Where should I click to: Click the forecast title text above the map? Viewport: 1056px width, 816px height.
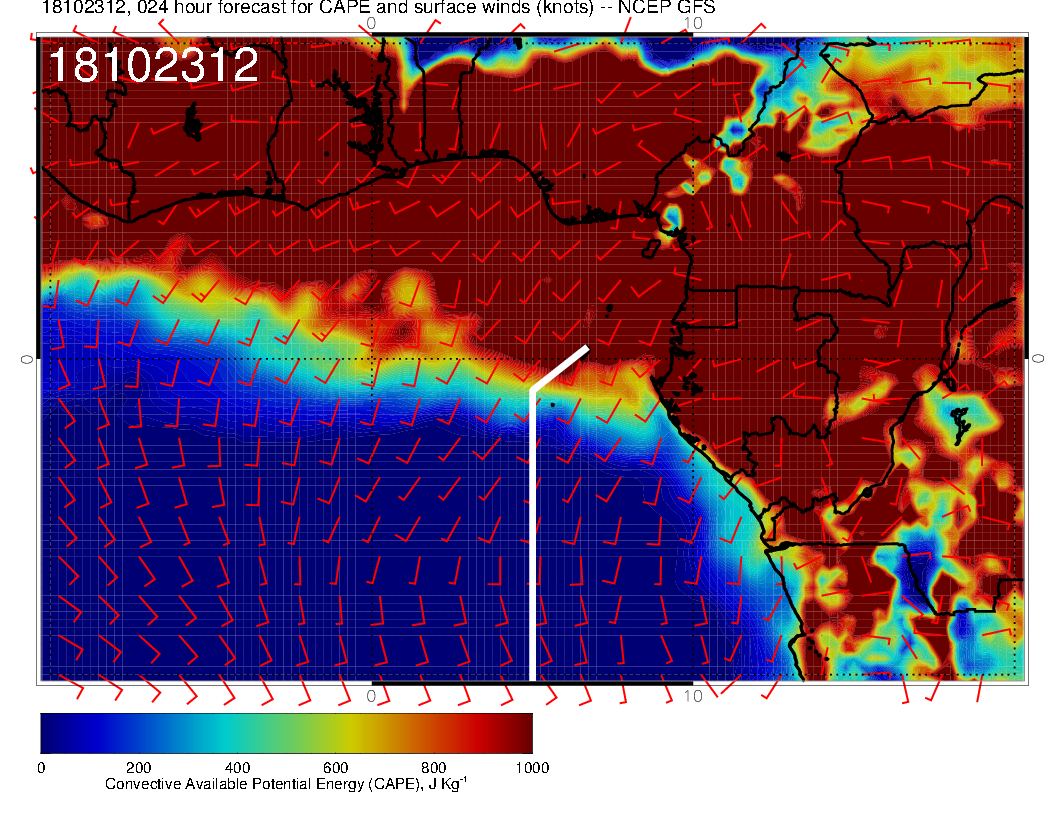click(x=378, y=9)
